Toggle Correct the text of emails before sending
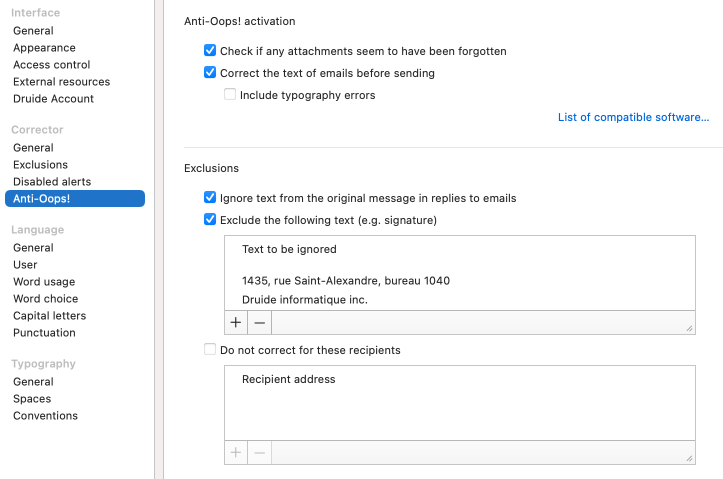The width and height of the screenshot is (723, 479). point(210,73)
